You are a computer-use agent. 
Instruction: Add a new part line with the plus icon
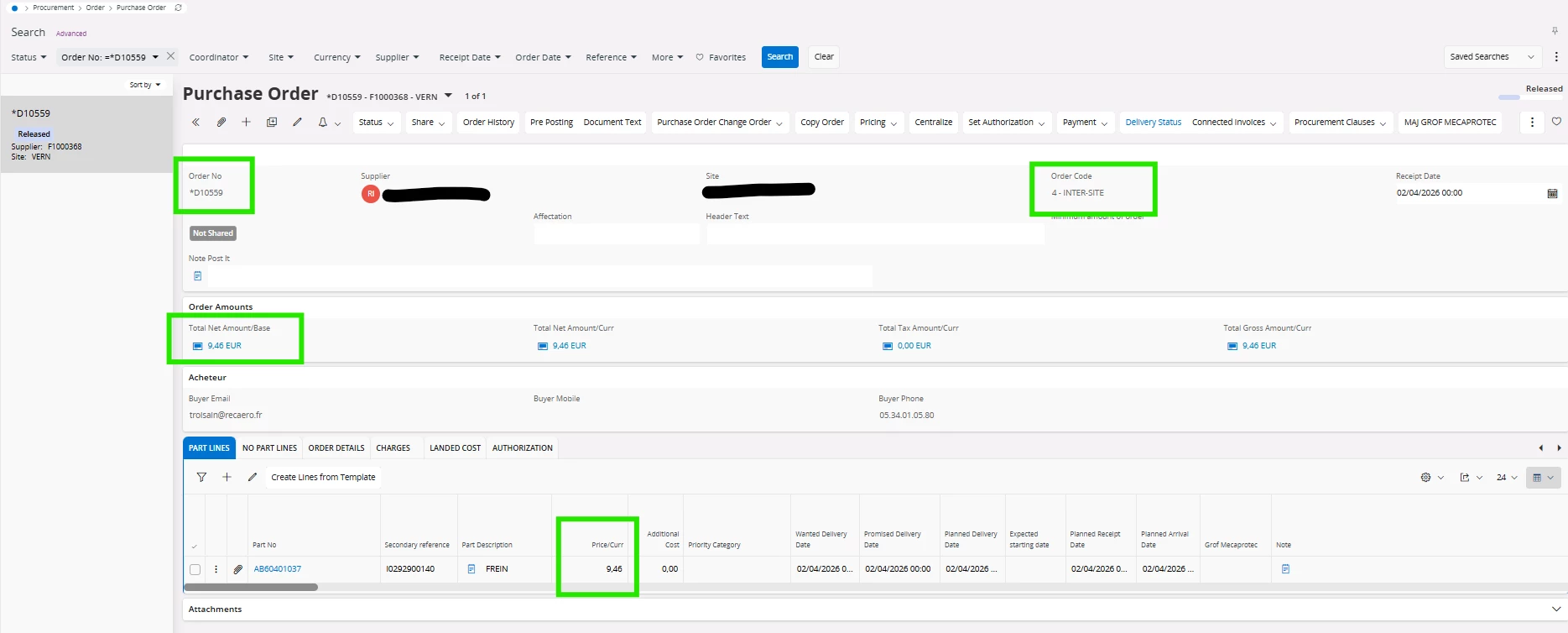tap(227, 477)
